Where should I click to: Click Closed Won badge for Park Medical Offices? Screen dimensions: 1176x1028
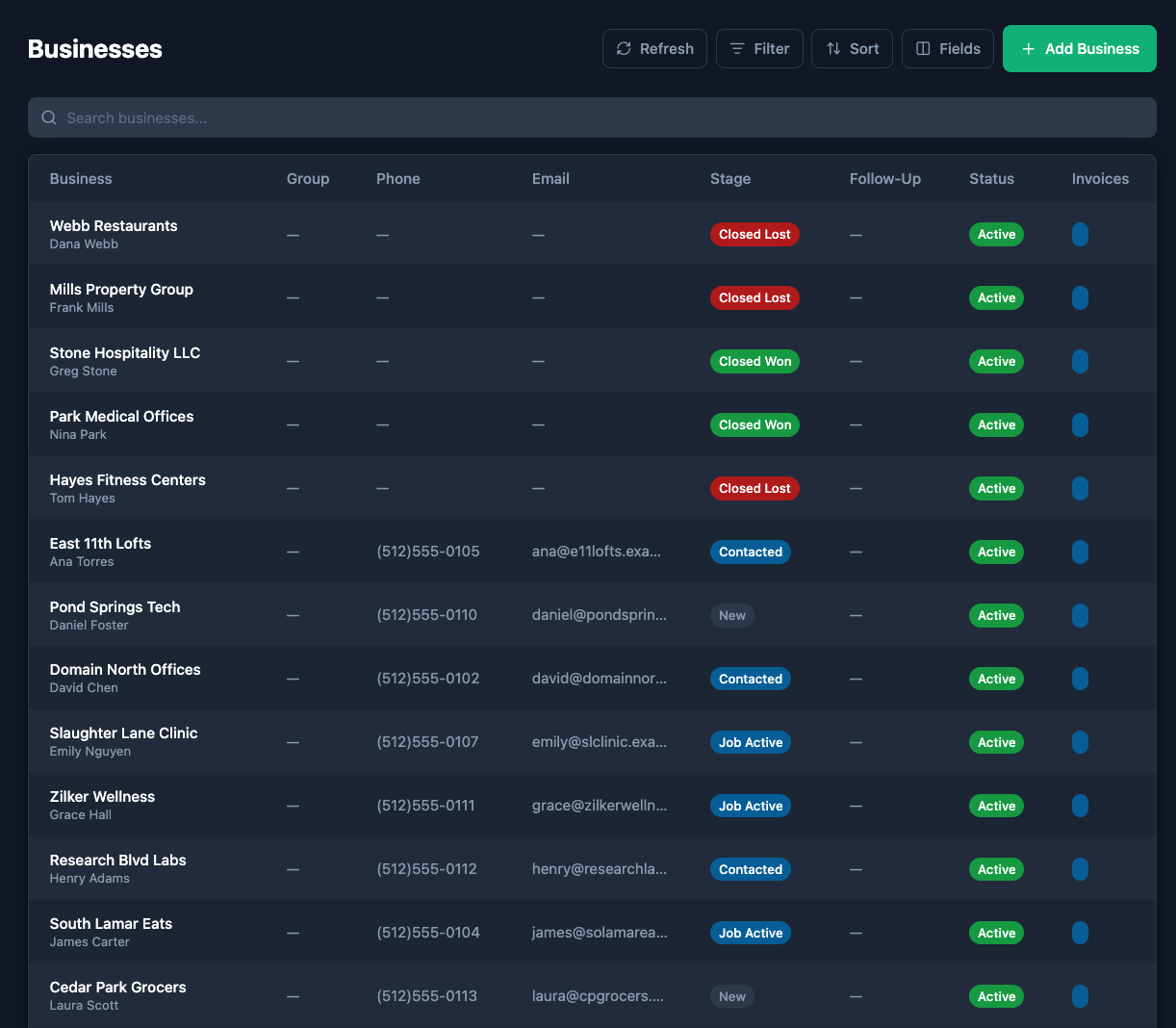[x=754, y=424]
